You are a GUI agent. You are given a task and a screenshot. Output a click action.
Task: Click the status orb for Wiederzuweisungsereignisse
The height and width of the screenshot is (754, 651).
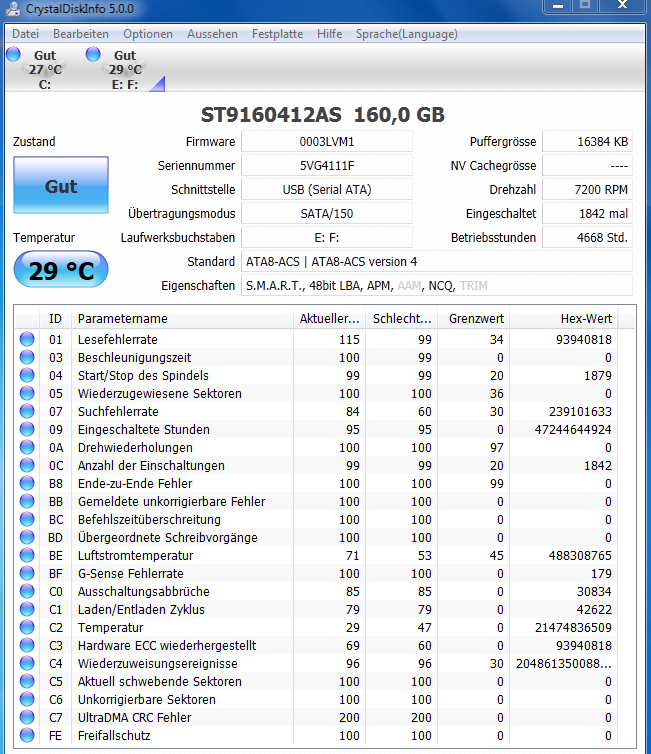27,663
